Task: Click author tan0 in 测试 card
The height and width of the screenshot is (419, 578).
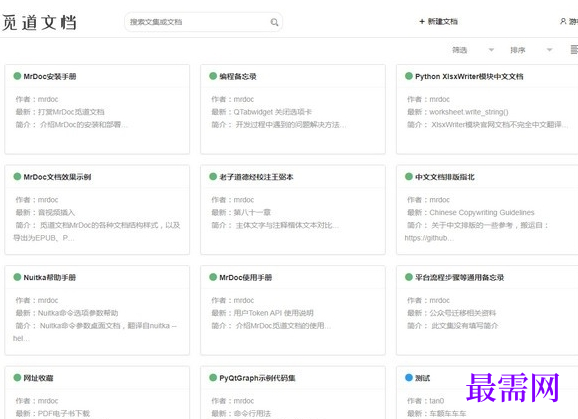Action: tap(437, 401)
